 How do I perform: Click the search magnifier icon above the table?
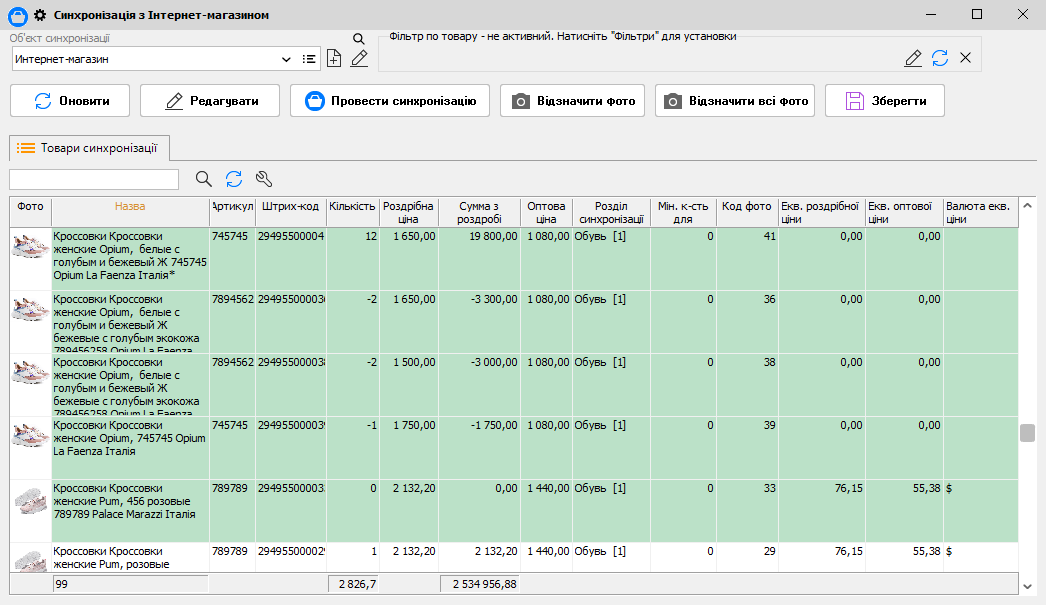click(x=204, y=179)
